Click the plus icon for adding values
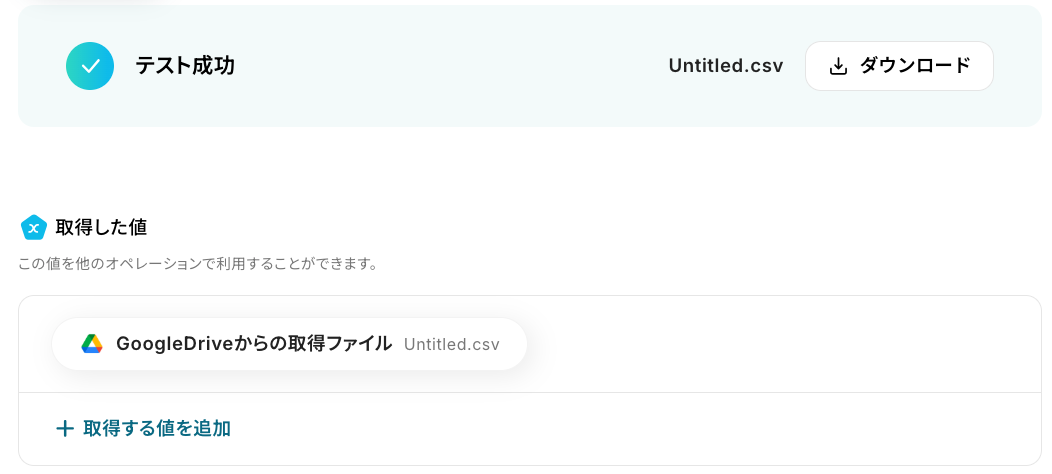The height and width of the screenshot is (474, 1052). point(65,428)
